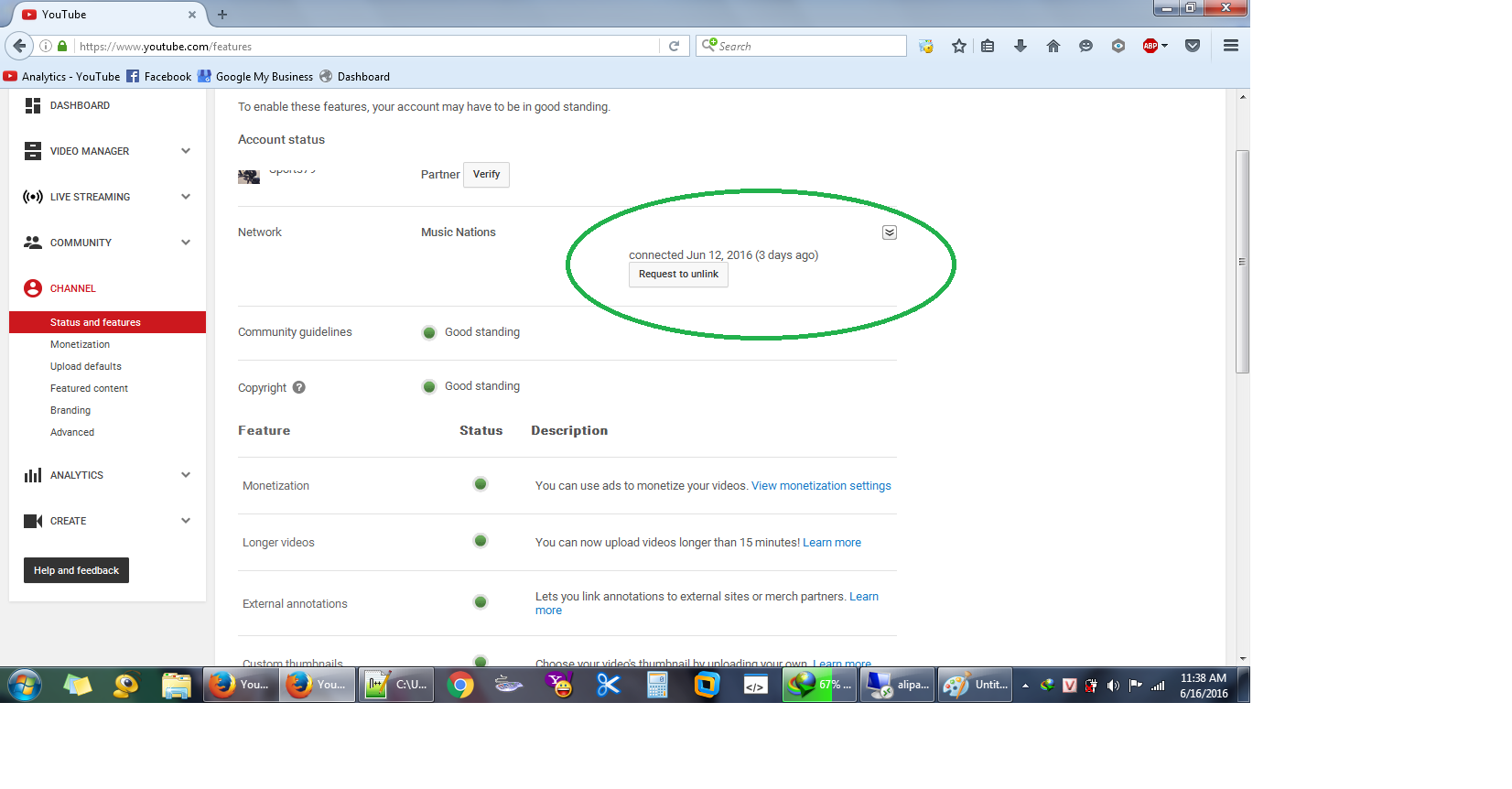Open the Calculator from the taskbar
The image size is (1512, 789).
click(x=657, y=685)
